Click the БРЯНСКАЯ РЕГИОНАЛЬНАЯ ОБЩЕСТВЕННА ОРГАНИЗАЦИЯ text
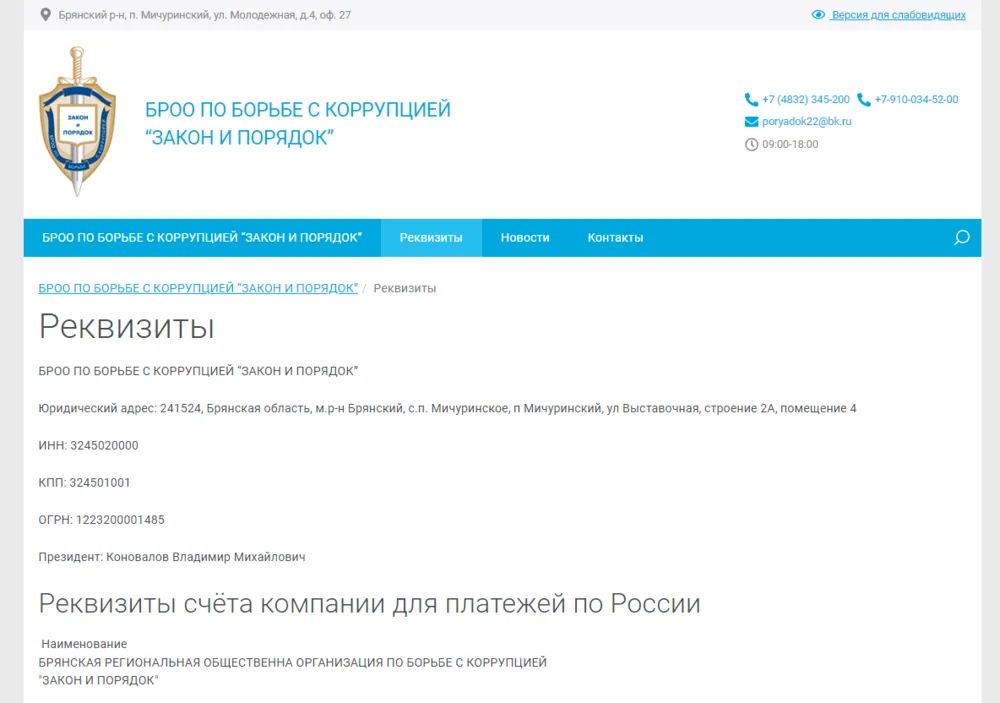Screen dimensions: 1000x703 [x=293, y=671]
